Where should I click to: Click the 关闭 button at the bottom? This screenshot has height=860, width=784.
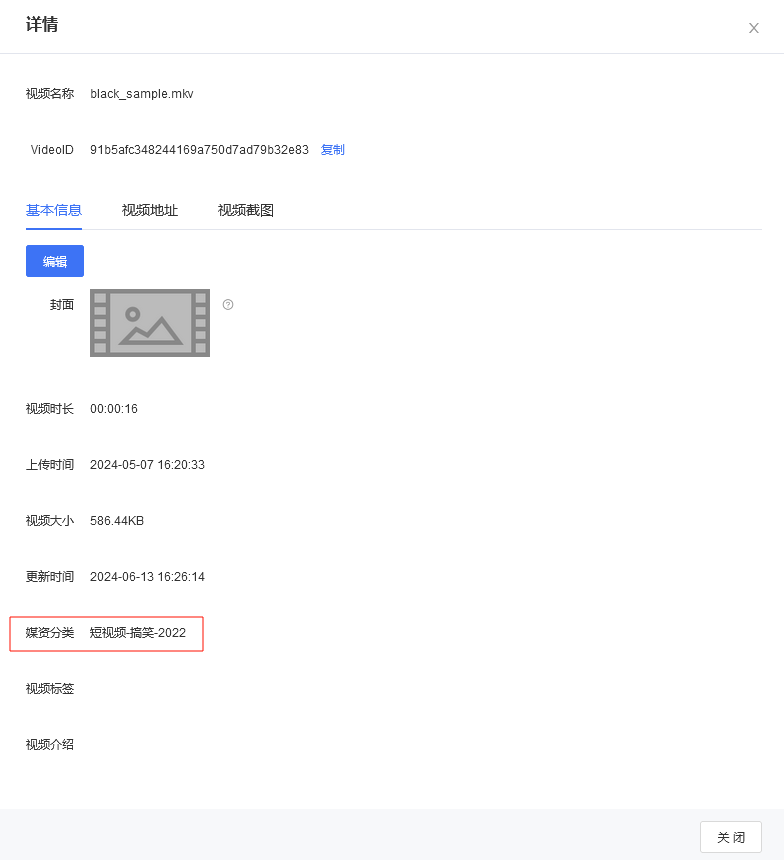(x=731, y=837)
